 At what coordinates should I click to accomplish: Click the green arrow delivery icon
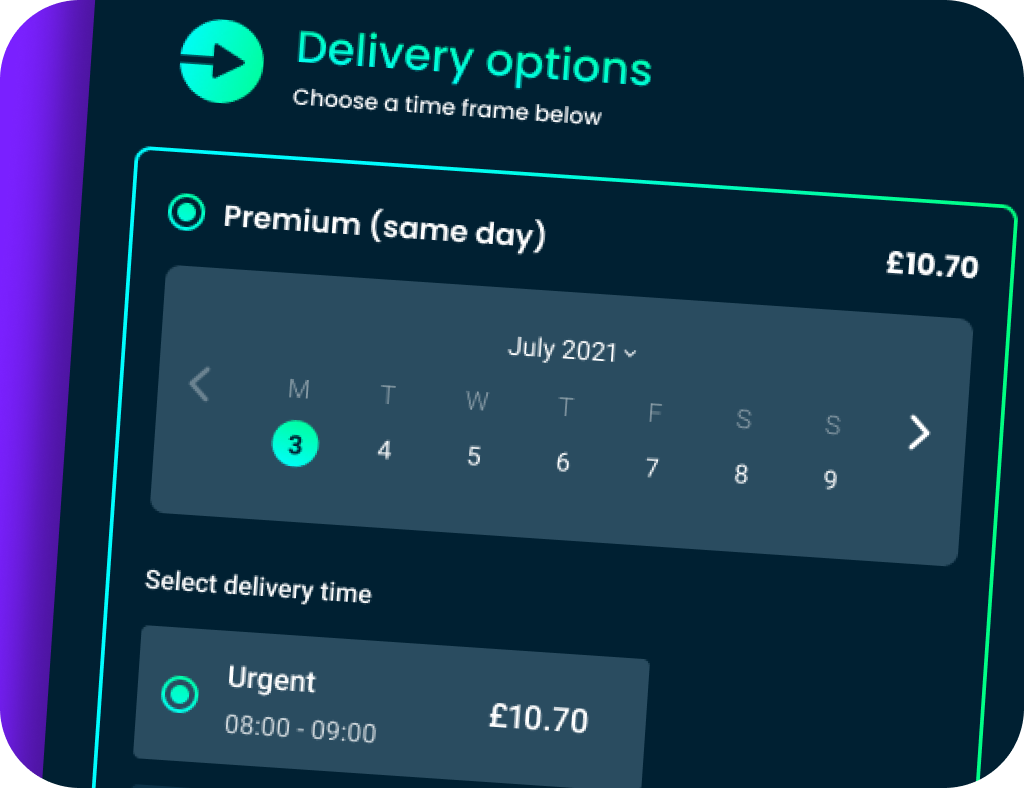point(221,62)
